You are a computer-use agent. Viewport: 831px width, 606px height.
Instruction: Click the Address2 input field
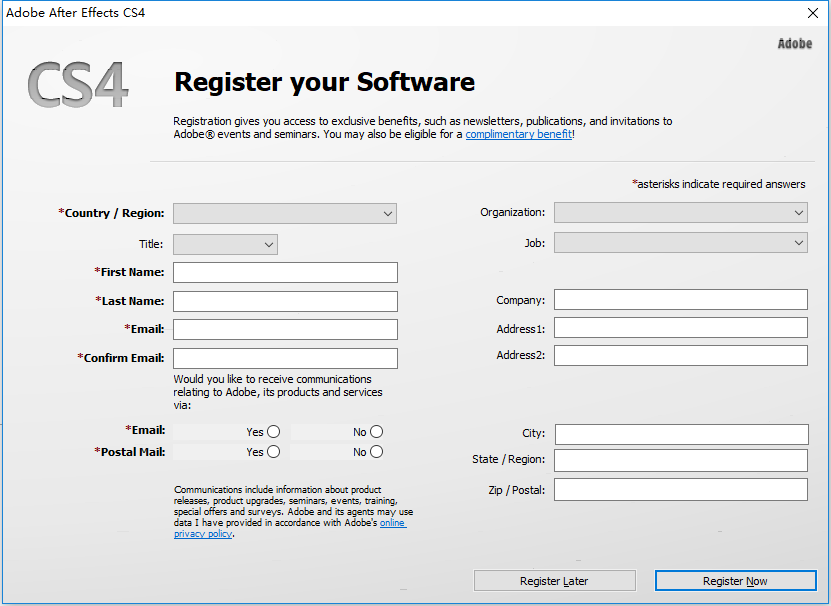pos(680,355)
